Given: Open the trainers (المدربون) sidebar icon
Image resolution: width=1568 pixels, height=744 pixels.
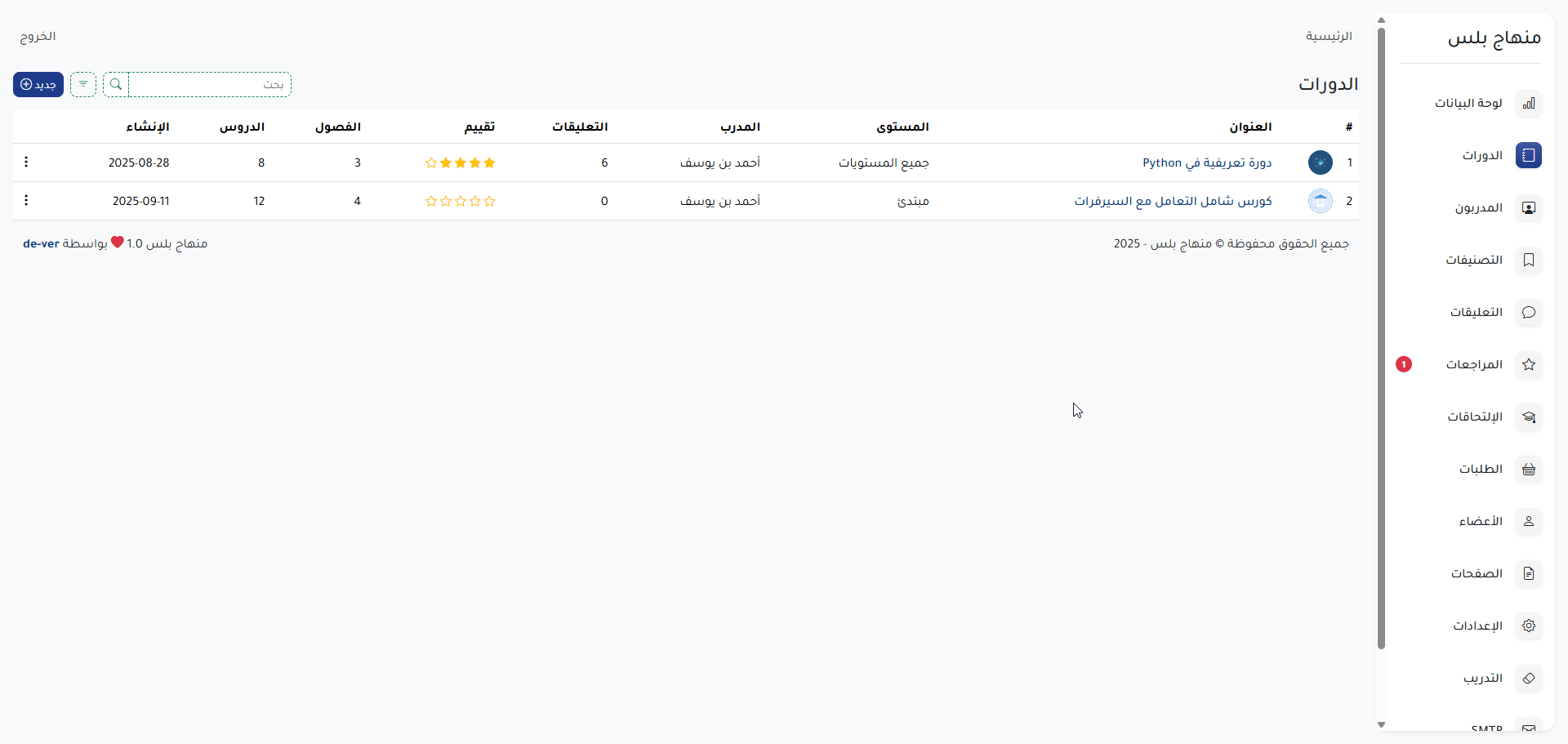Looking at the screenshot, I should point(1528,207).
